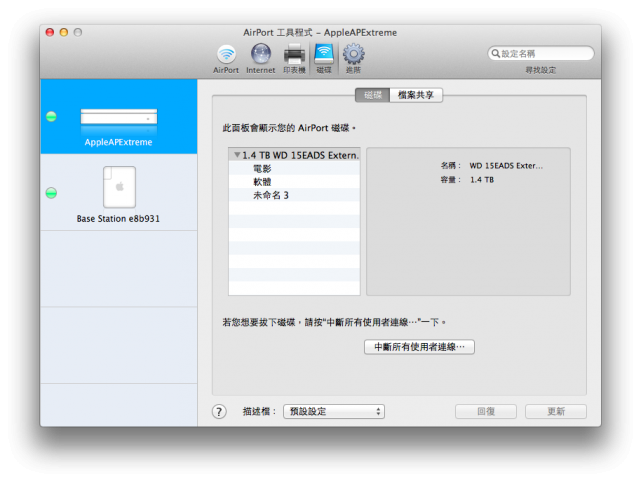Viewport: 640px width, 482px height.
Task: Switch to the 磁碟 tab
Action: point(373,95)
